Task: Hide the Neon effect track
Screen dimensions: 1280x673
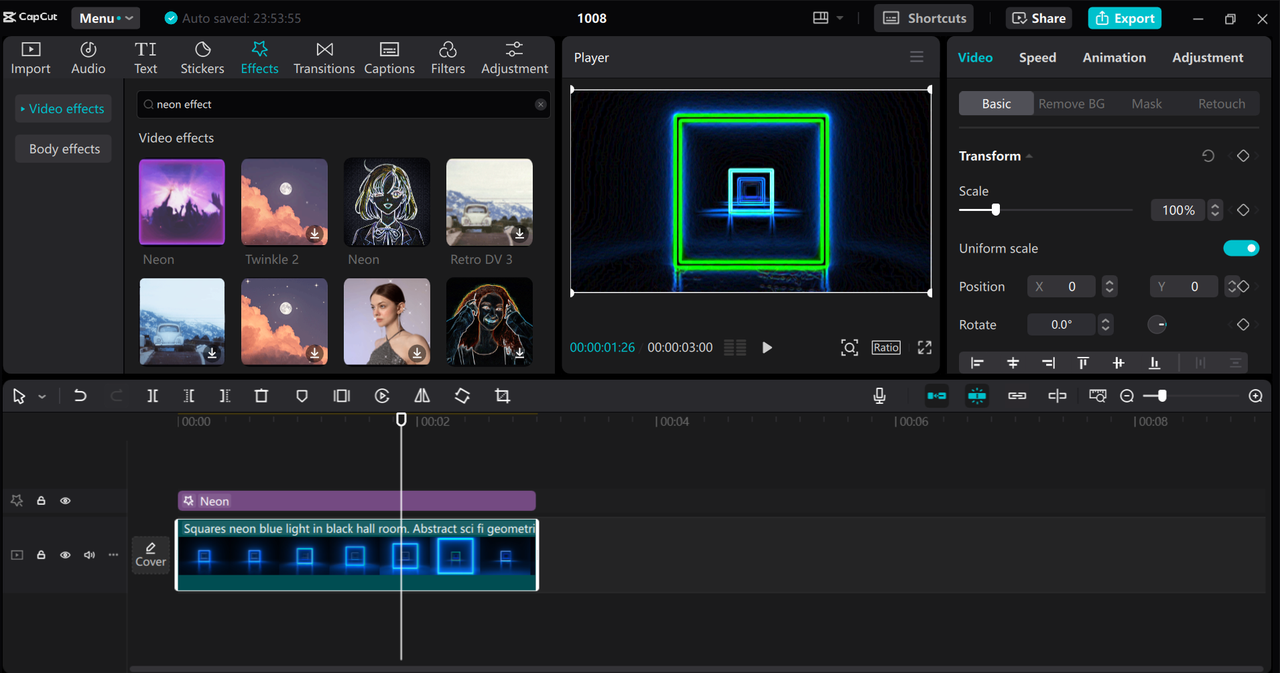Action: tap(65, 501)
